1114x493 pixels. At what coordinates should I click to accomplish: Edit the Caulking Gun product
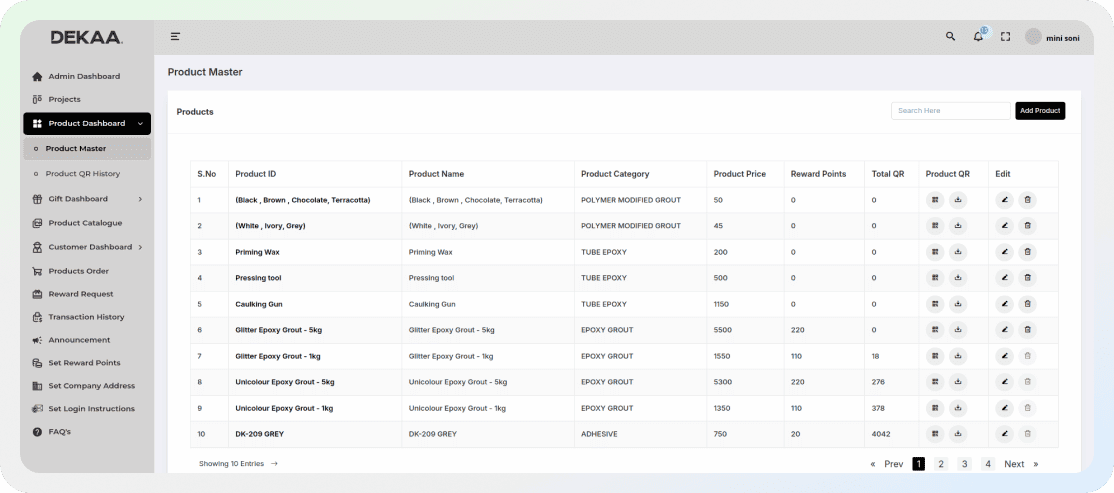coord(1004,304)
